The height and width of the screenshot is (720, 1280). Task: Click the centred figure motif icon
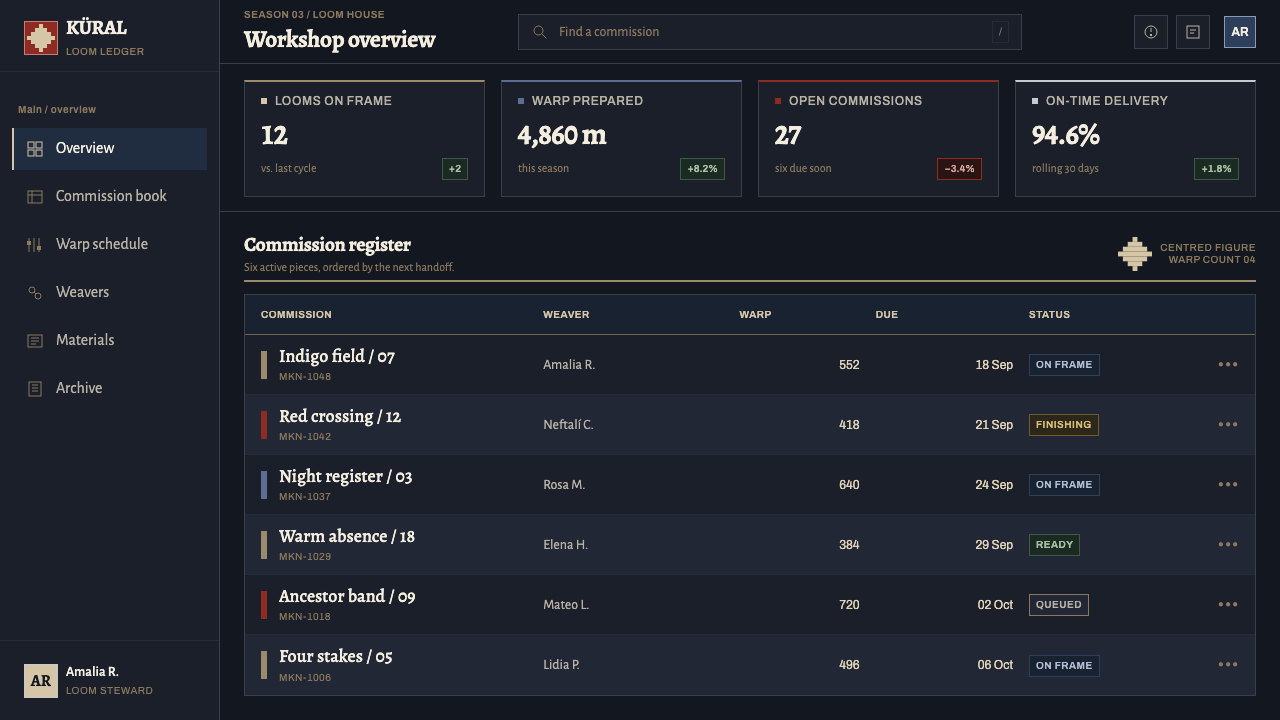1135,254
